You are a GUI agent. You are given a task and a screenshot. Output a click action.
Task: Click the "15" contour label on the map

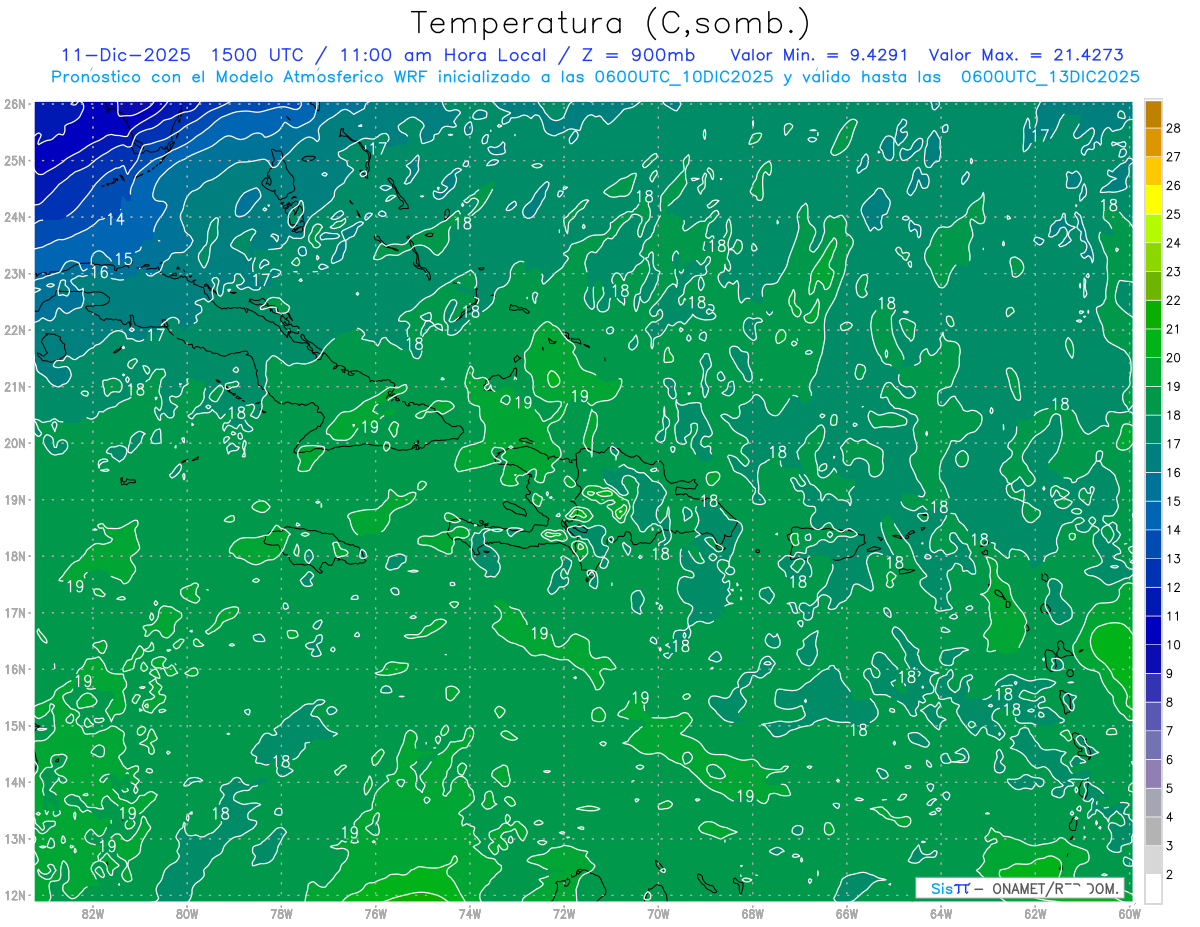(x=124, y=260)
